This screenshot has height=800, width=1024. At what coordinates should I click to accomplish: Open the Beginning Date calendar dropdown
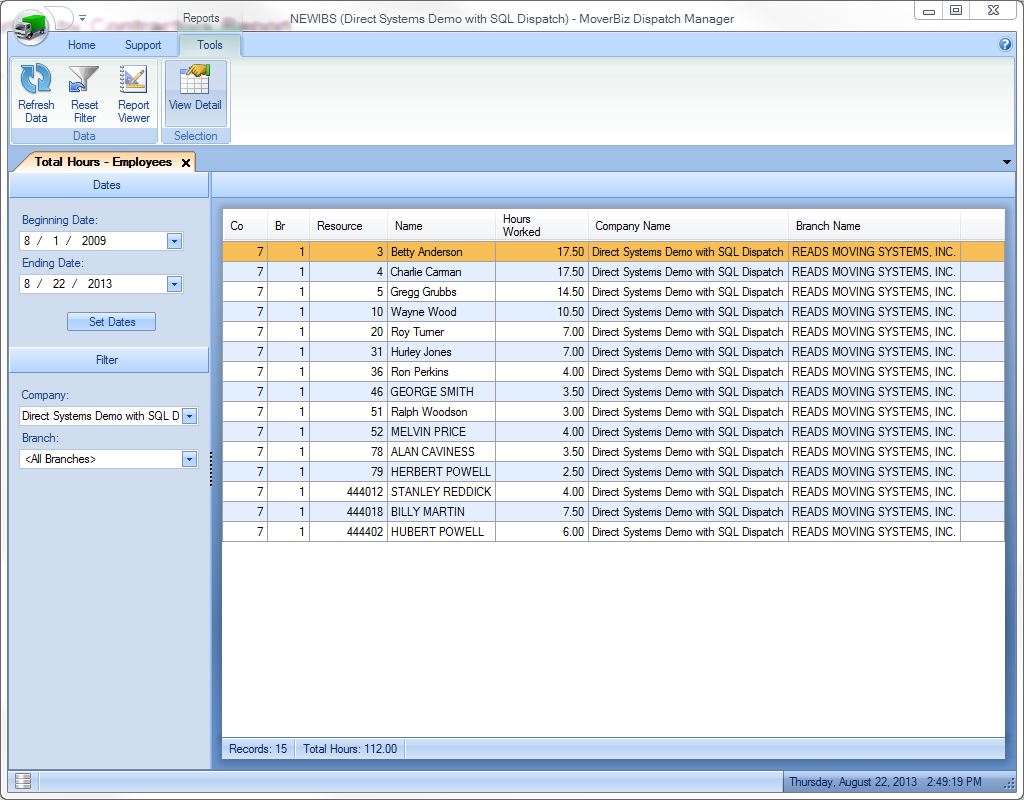[x=174, y=241]
